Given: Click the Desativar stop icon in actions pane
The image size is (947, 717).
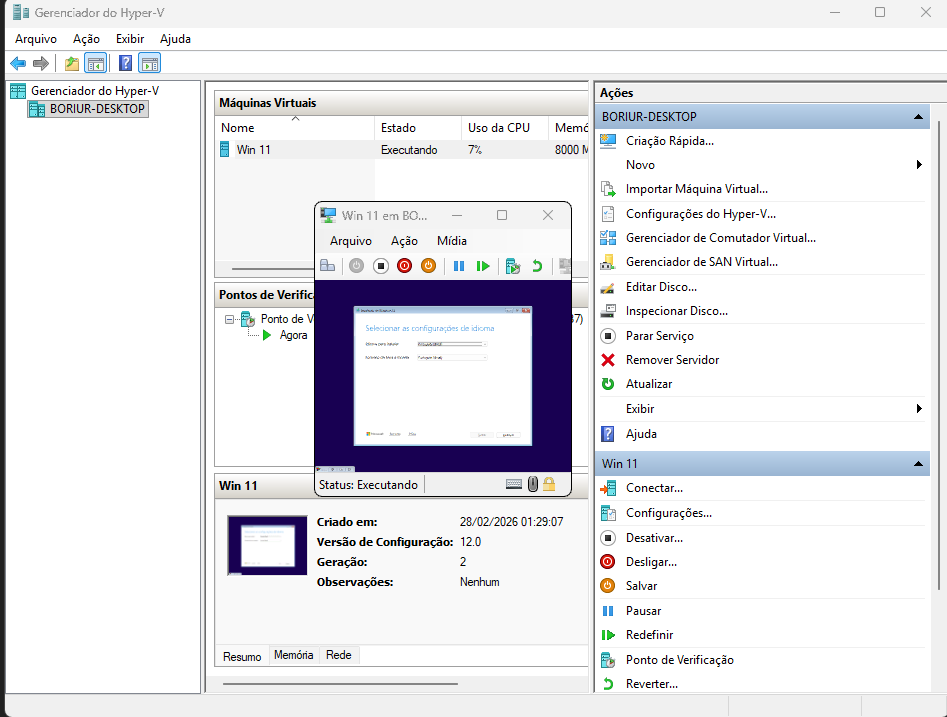Looking at the screenshot, I should coord(608,538).
